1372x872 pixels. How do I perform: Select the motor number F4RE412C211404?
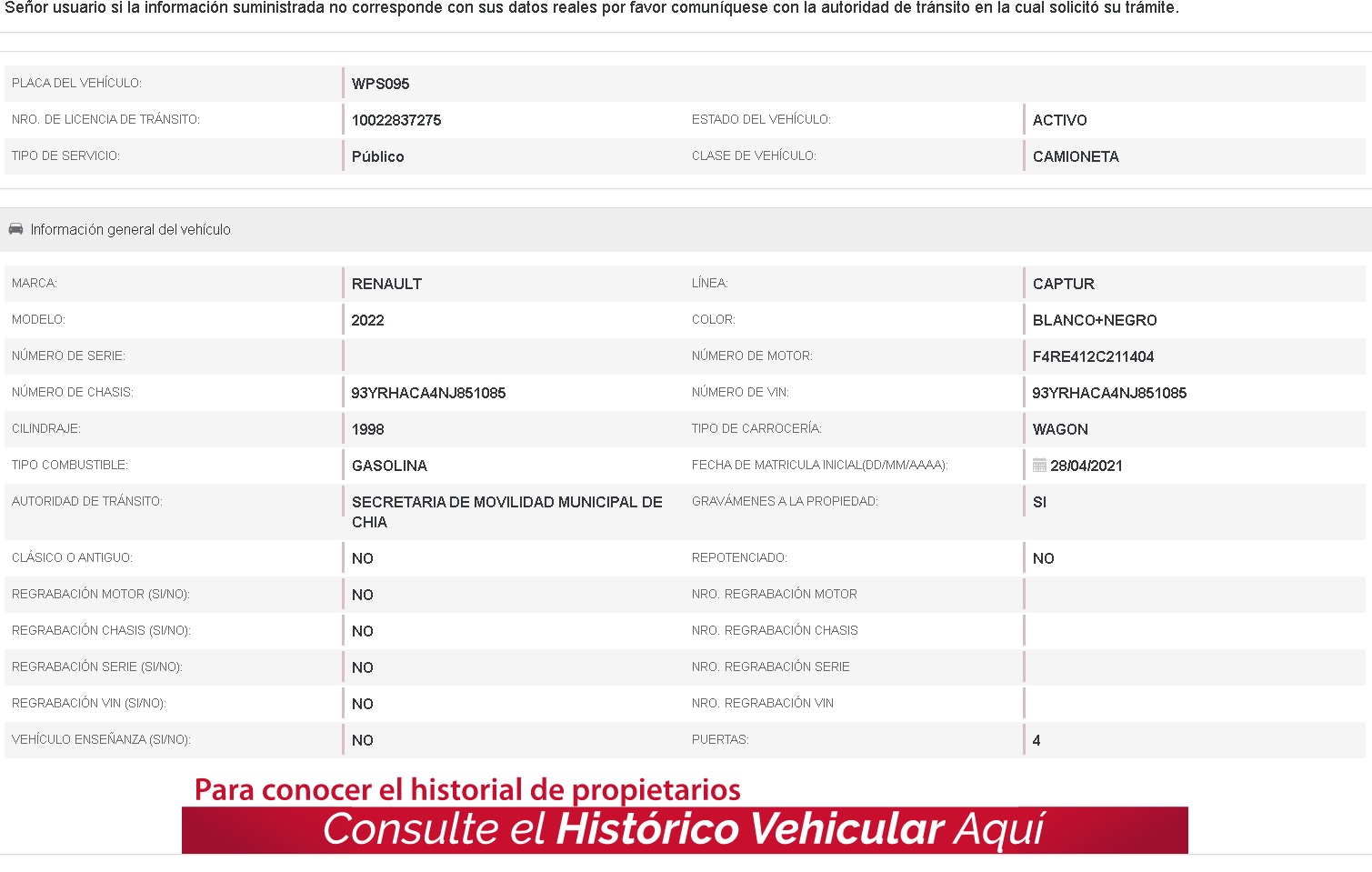click(1093, 356)
